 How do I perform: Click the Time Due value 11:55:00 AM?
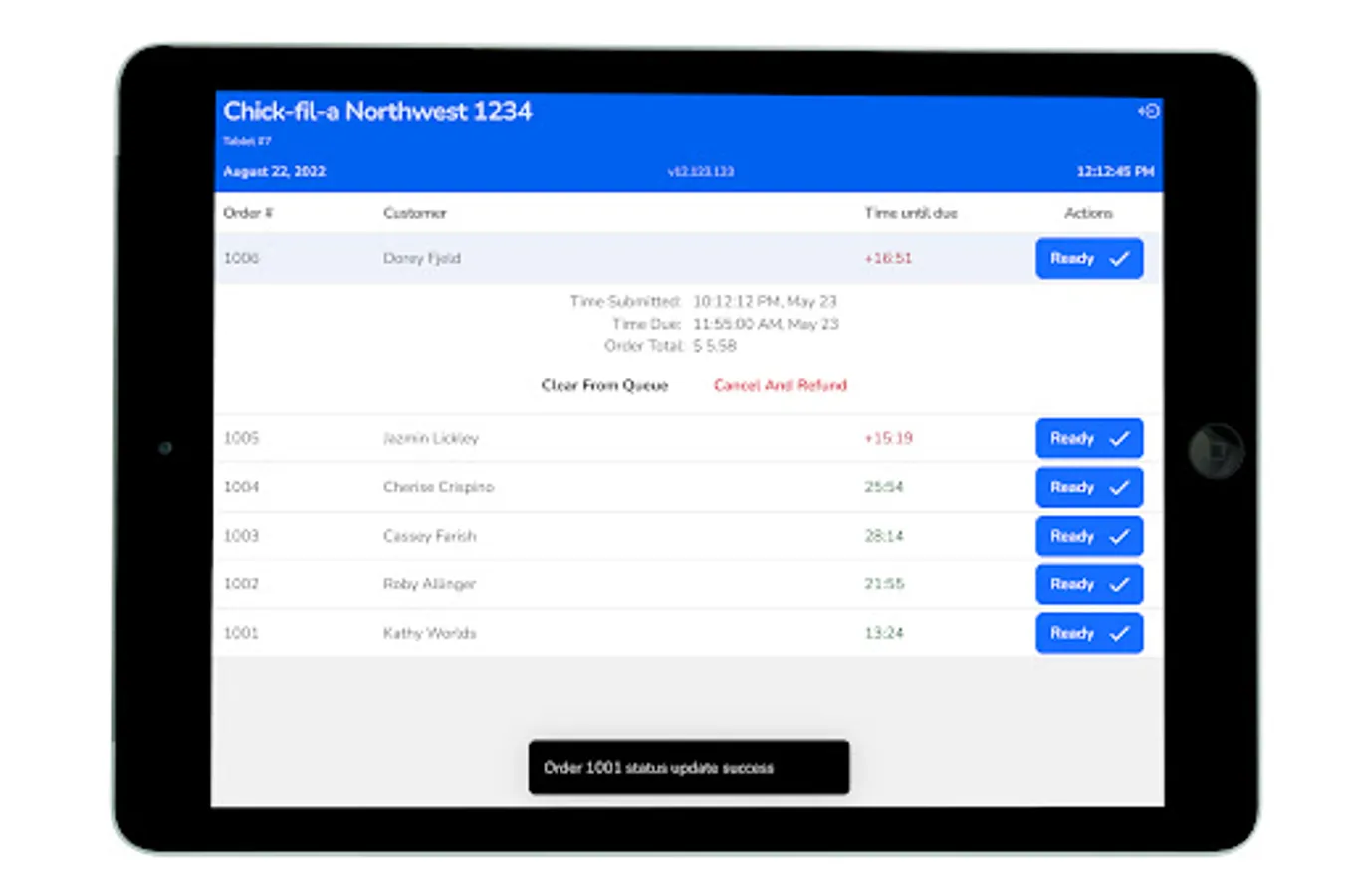click(x=766, y=324)
